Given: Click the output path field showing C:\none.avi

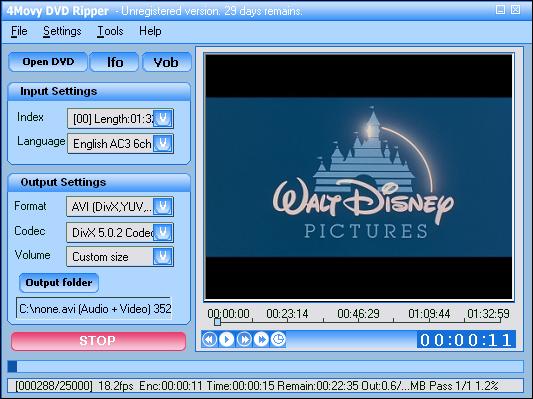Looking at the screenshot, I should click(94, 309).
